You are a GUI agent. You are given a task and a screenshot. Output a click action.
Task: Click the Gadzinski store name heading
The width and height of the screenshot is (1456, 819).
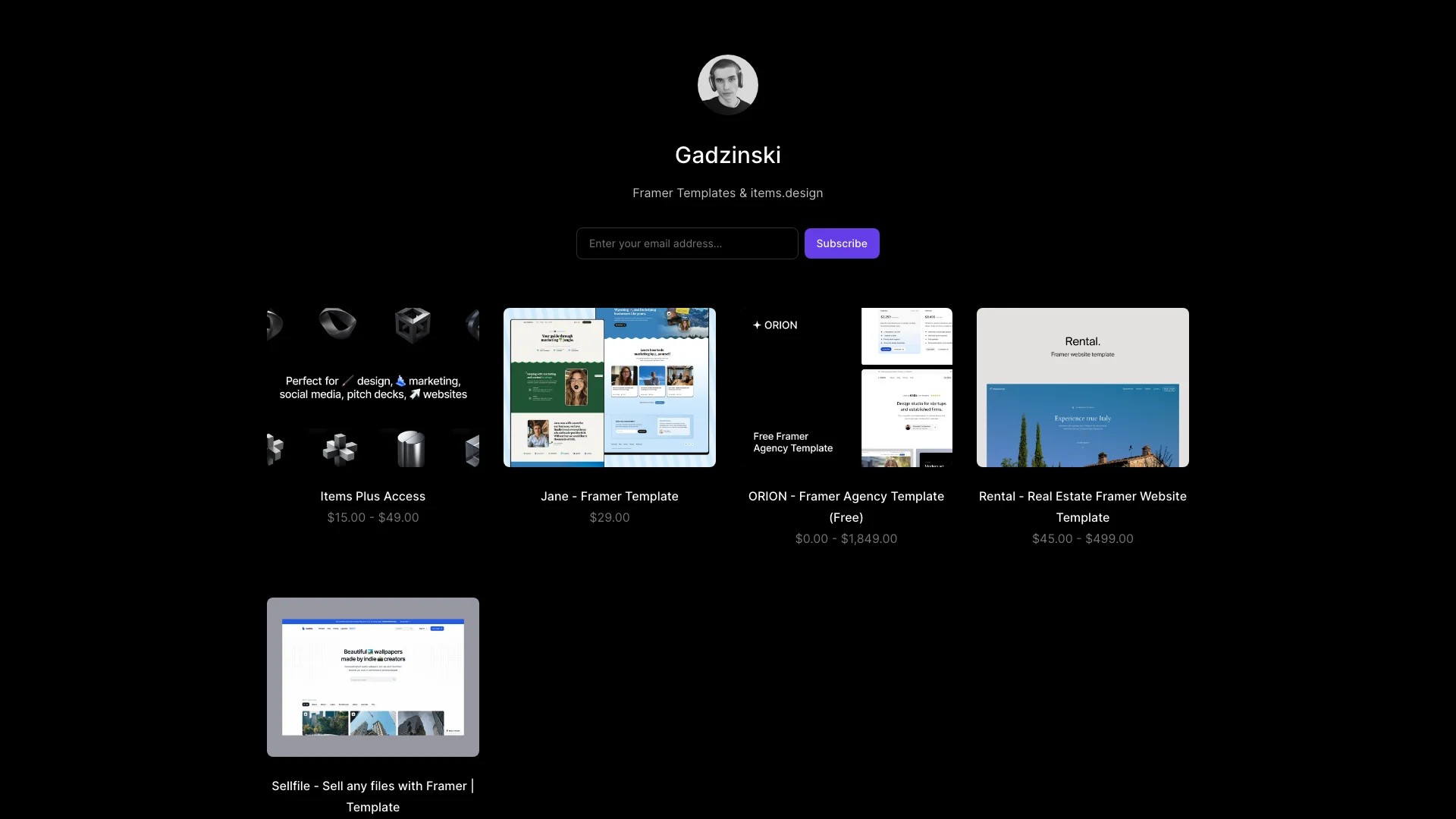click(728, 155)
